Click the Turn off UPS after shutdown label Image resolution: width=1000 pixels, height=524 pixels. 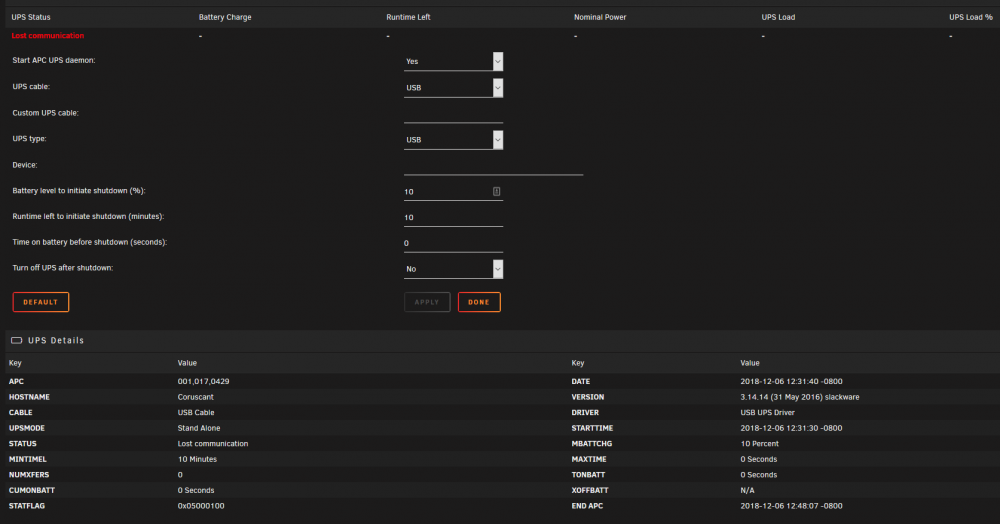(62, 268)
